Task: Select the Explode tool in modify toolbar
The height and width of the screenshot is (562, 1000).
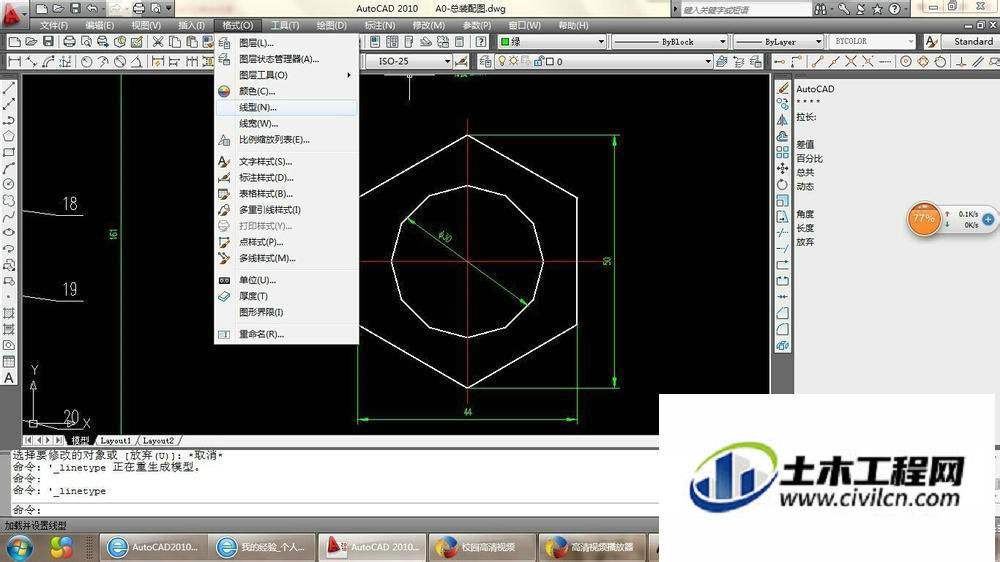Action: point(783,345)
